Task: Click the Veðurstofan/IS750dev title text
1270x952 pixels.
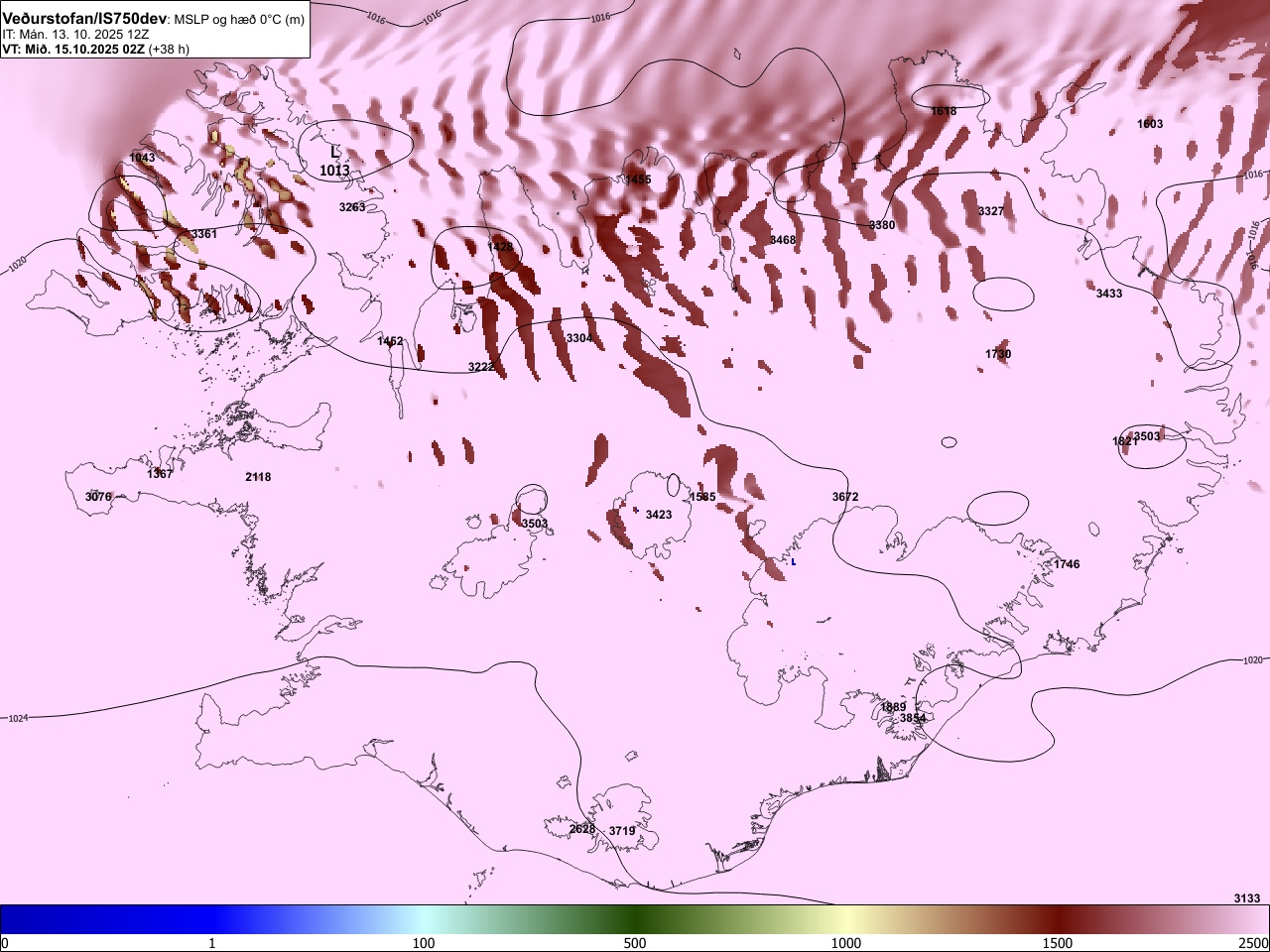Action: click(x=84, y=19)
